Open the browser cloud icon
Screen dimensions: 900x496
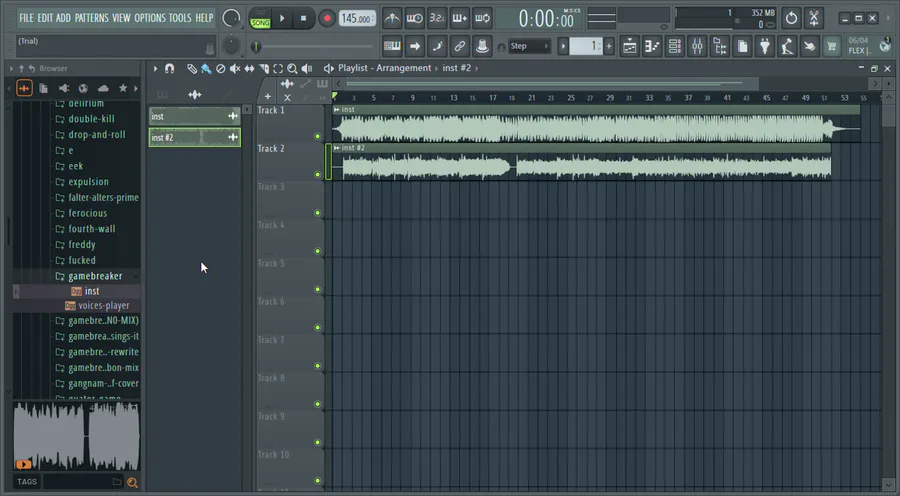pos(103,88)
